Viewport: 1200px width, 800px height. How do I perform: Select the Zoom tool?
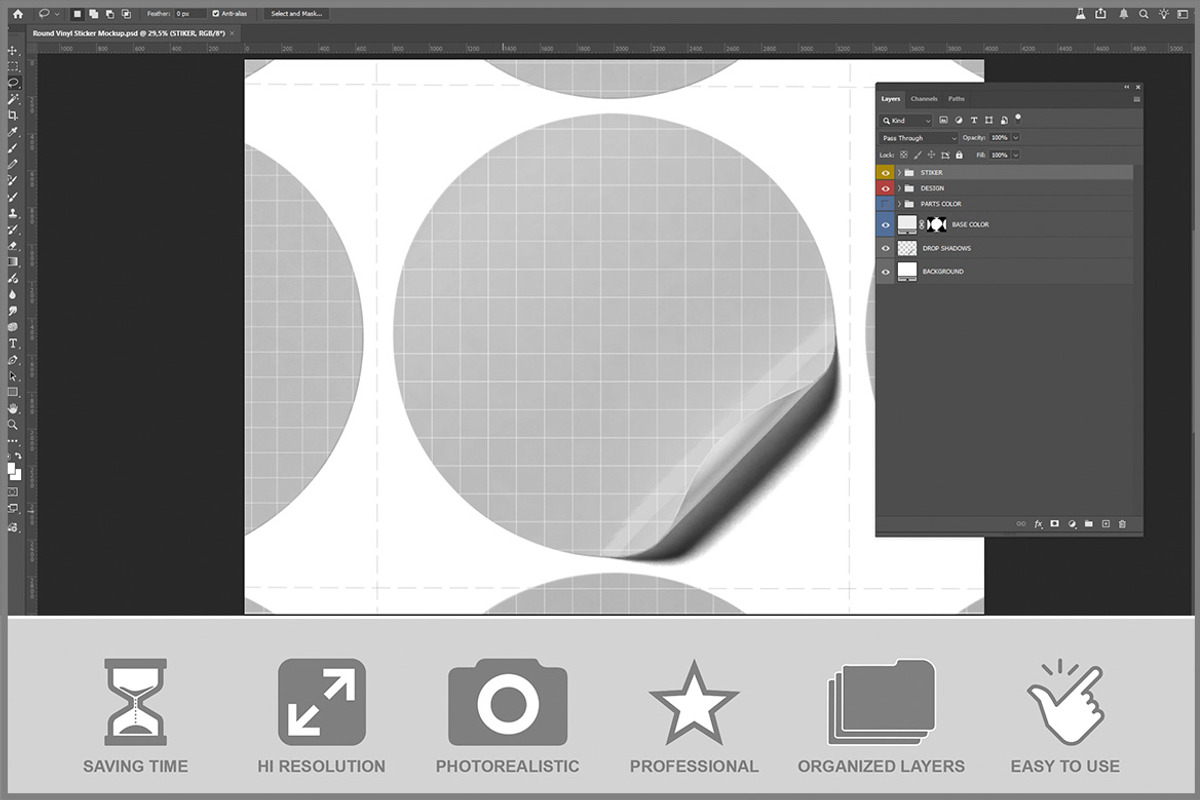[x=13, y=424]
